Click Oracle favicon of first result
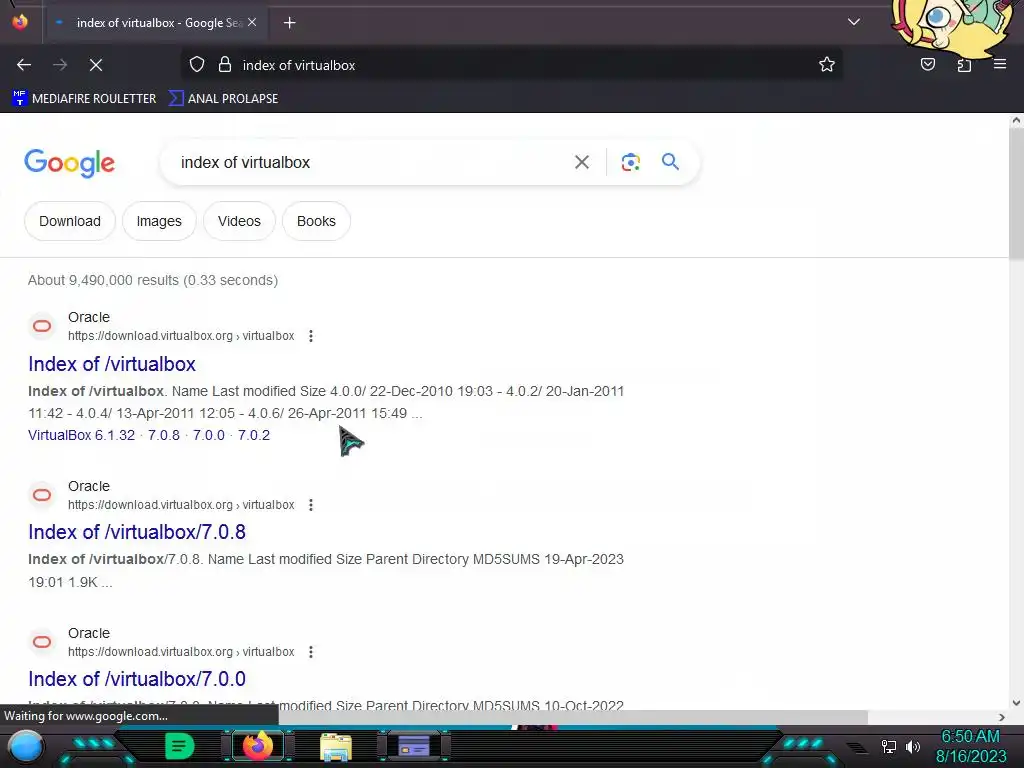The height and width of the screenshot is (768, 1024). point(42,326)
